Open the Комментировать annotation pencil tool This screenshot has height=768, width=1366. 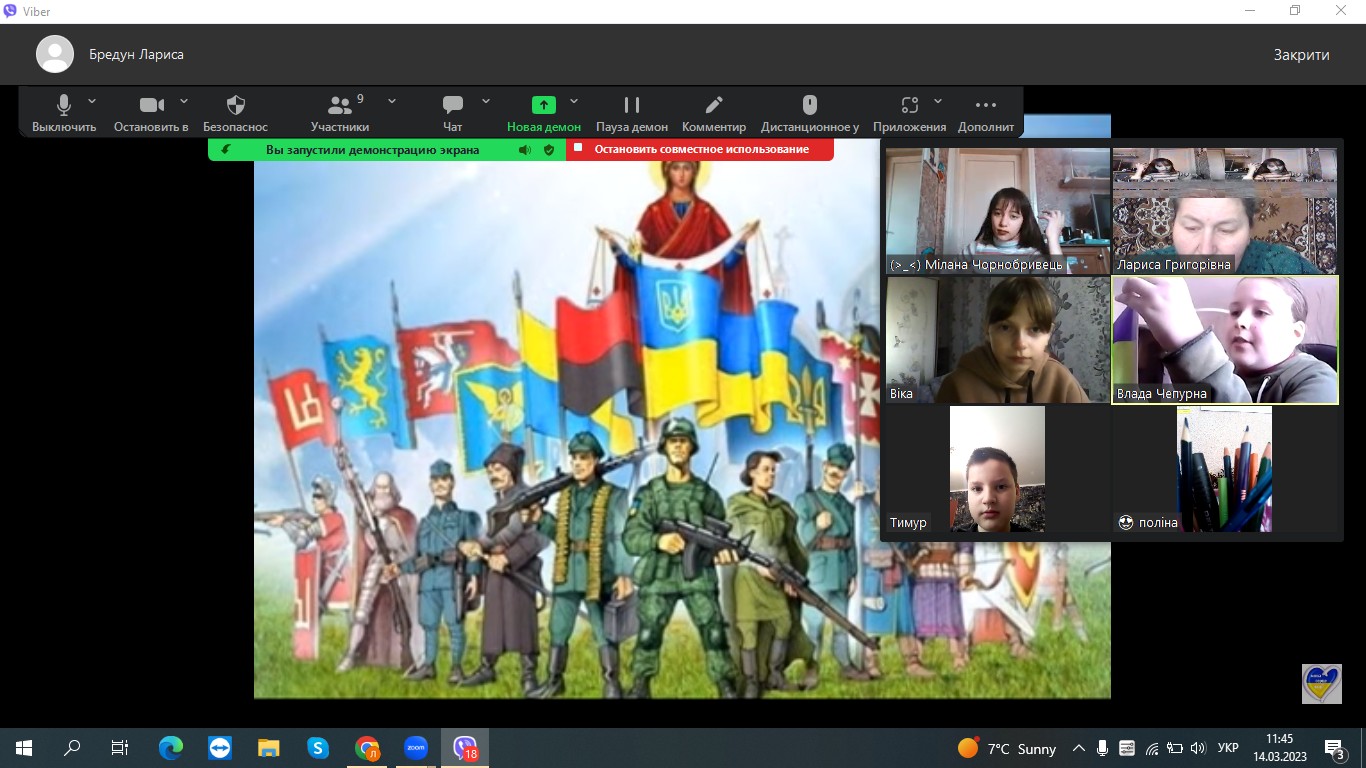(714, 112)
